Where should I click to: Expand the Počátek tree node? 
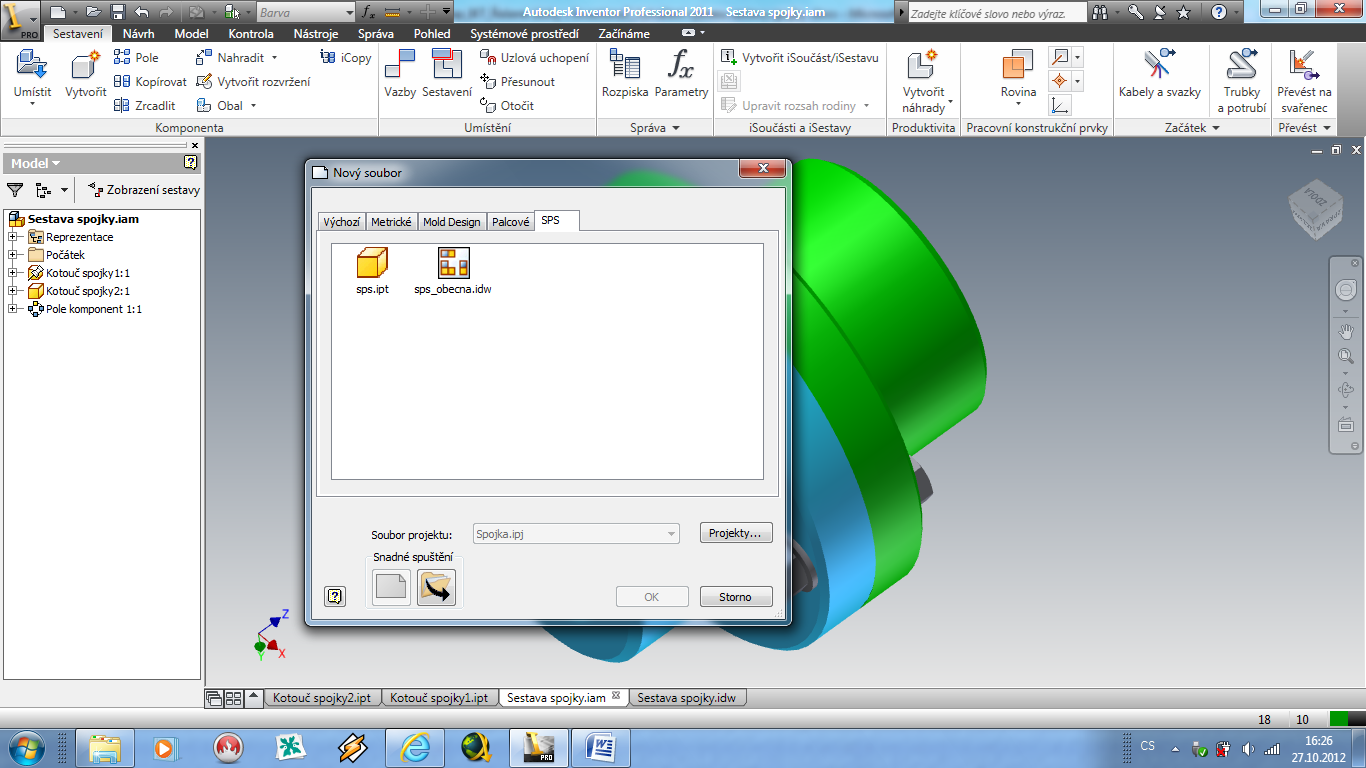[13, 255]
